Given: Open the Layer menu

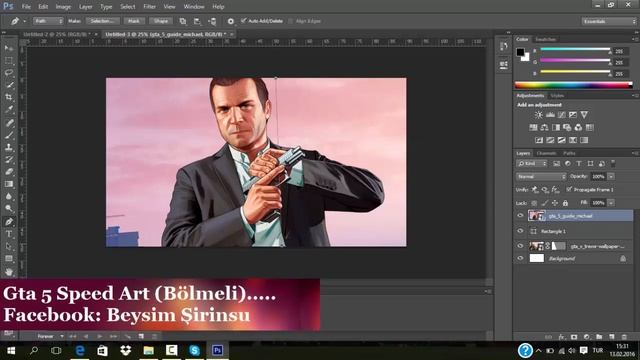Looking at the screenshot, I should click(85, 7).
